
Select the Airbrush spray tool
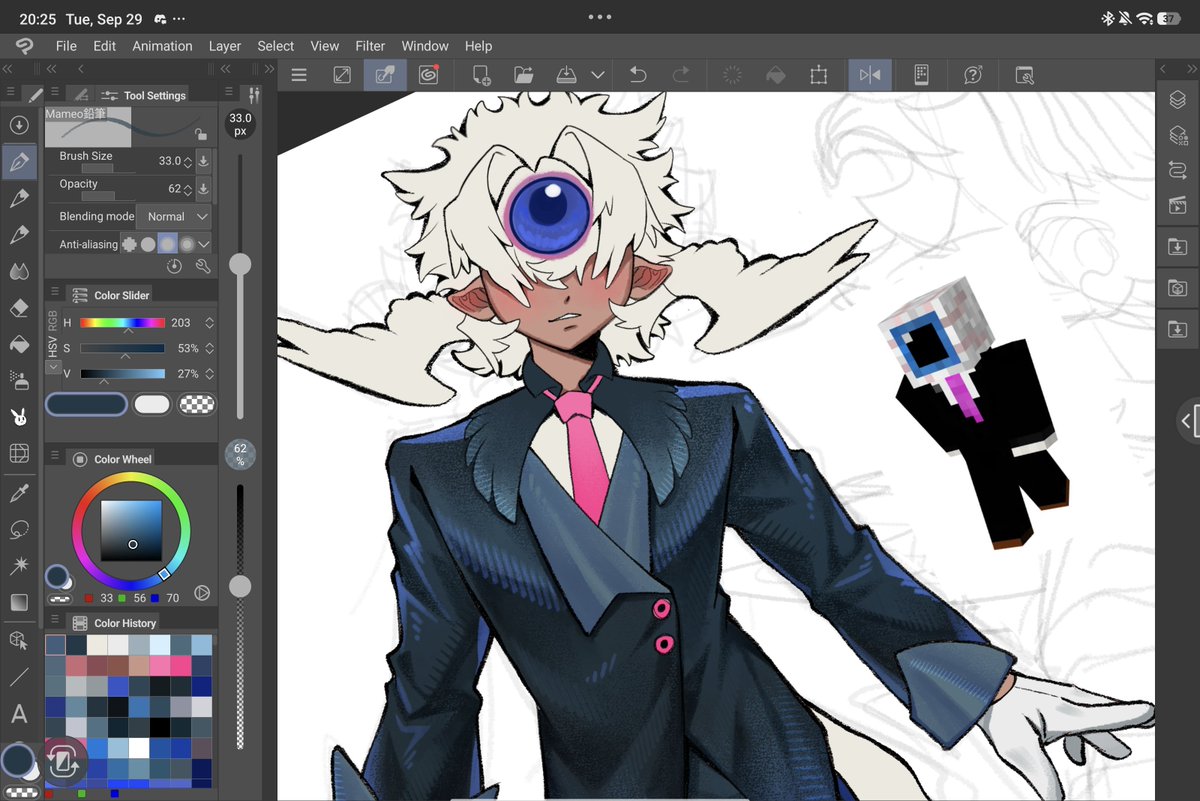click(x=18, y=380)
